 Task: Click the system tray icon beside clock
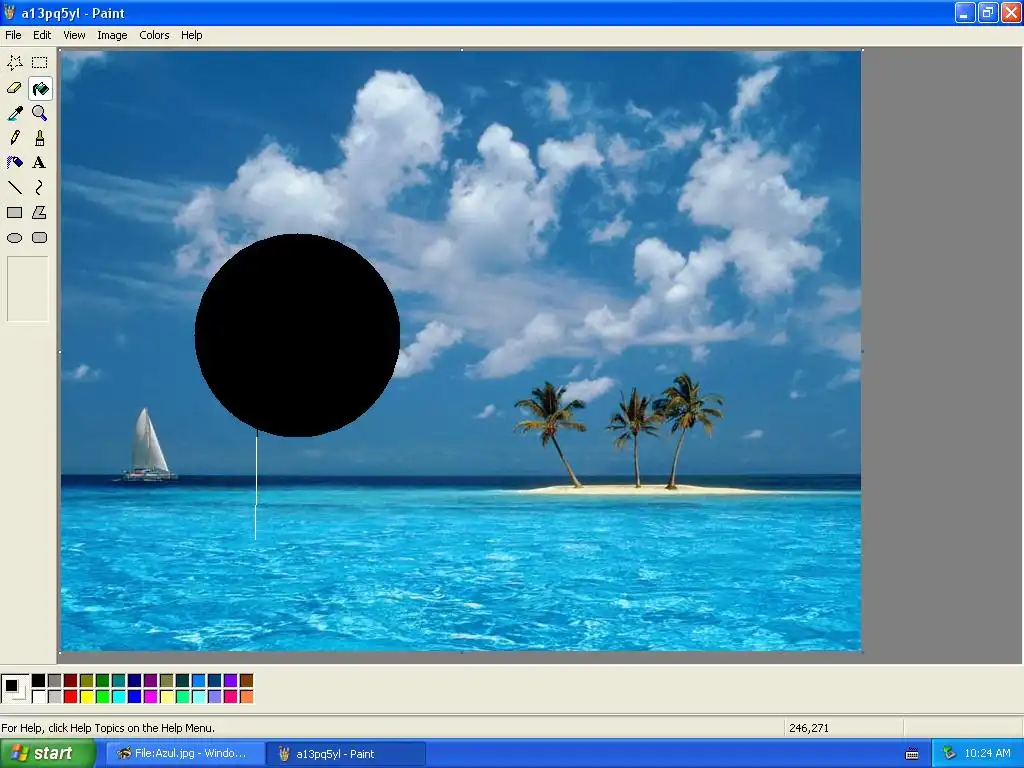click(950, 754)
